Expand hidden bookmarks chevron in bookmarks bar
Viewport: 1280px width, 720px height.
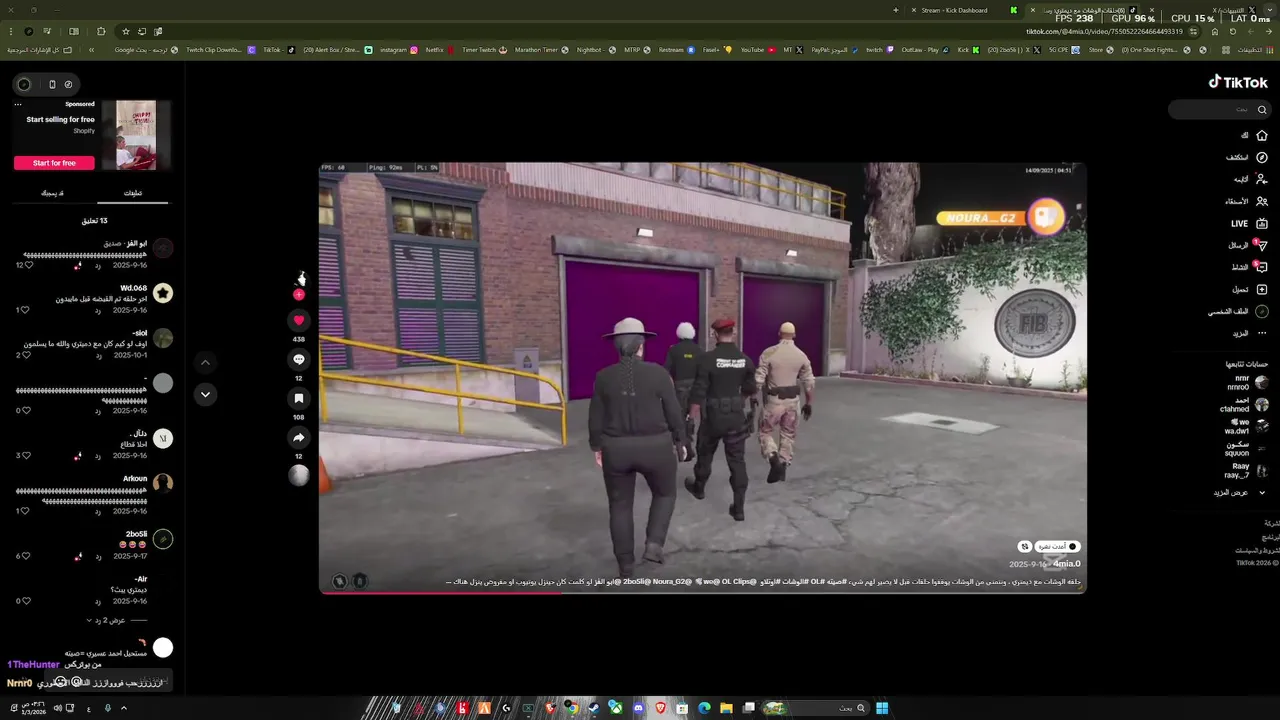coord(92,50)
